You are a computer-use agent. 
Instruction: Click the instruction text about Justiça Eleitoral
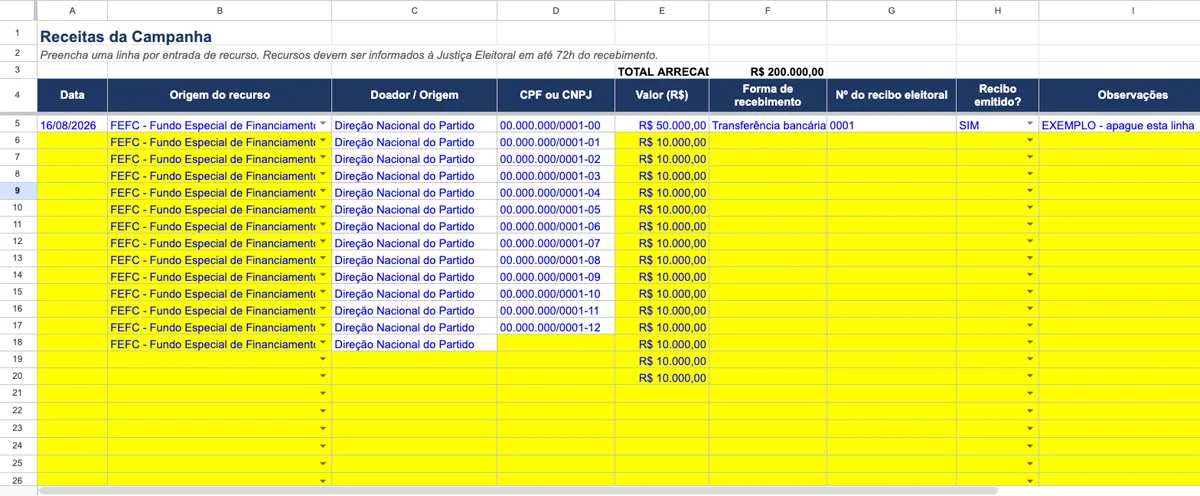349,55
